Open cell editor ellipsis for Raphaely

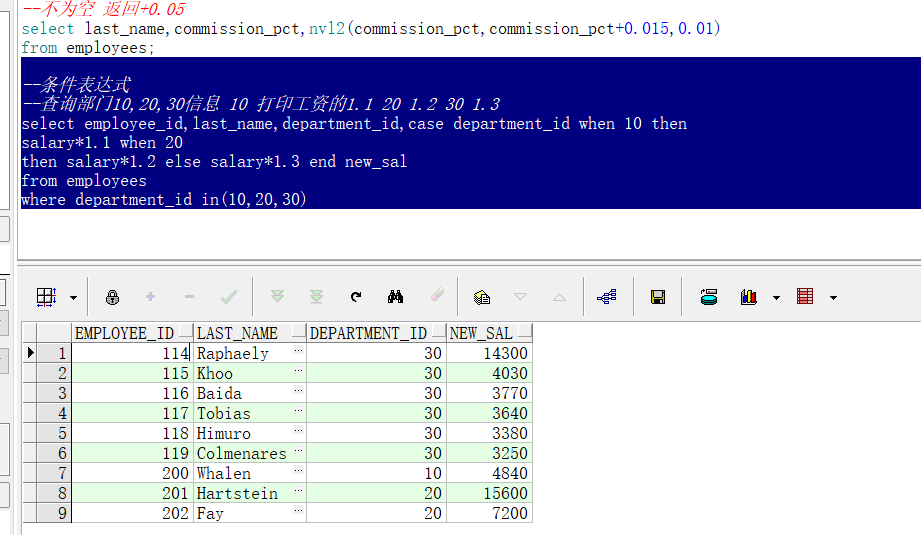[x=298, y=351]
